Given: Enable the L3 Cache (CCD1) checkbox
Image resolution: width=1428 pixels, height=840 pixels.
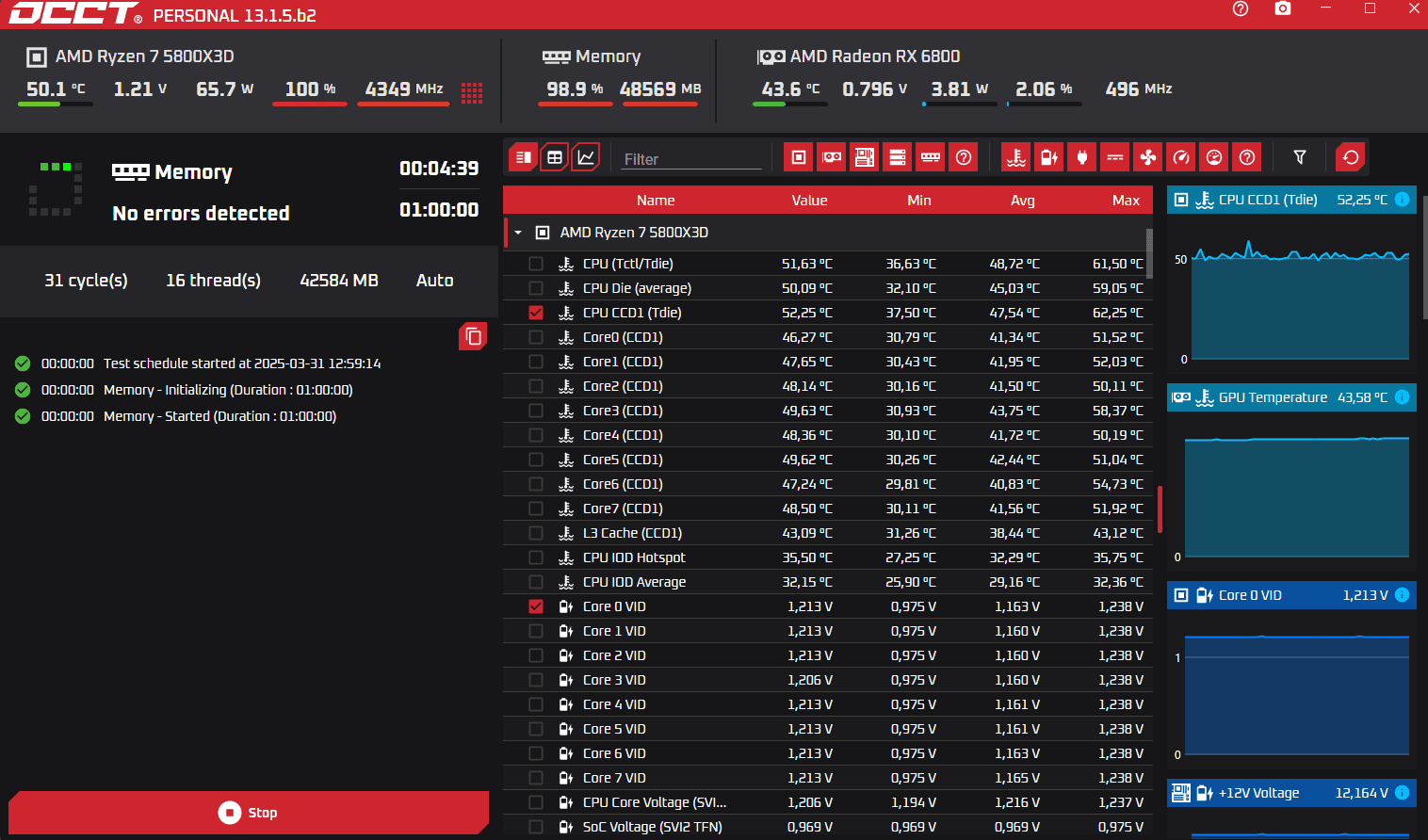Looking at the screenshot, I should pyautogui.click(x=536, y=533).
